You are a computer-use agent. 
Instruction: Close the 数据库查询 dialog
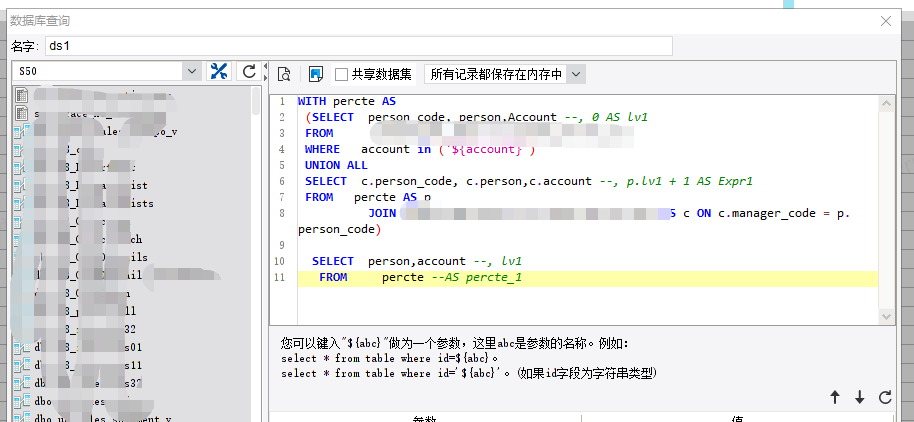pyautogui.click(x=886, y=20)
